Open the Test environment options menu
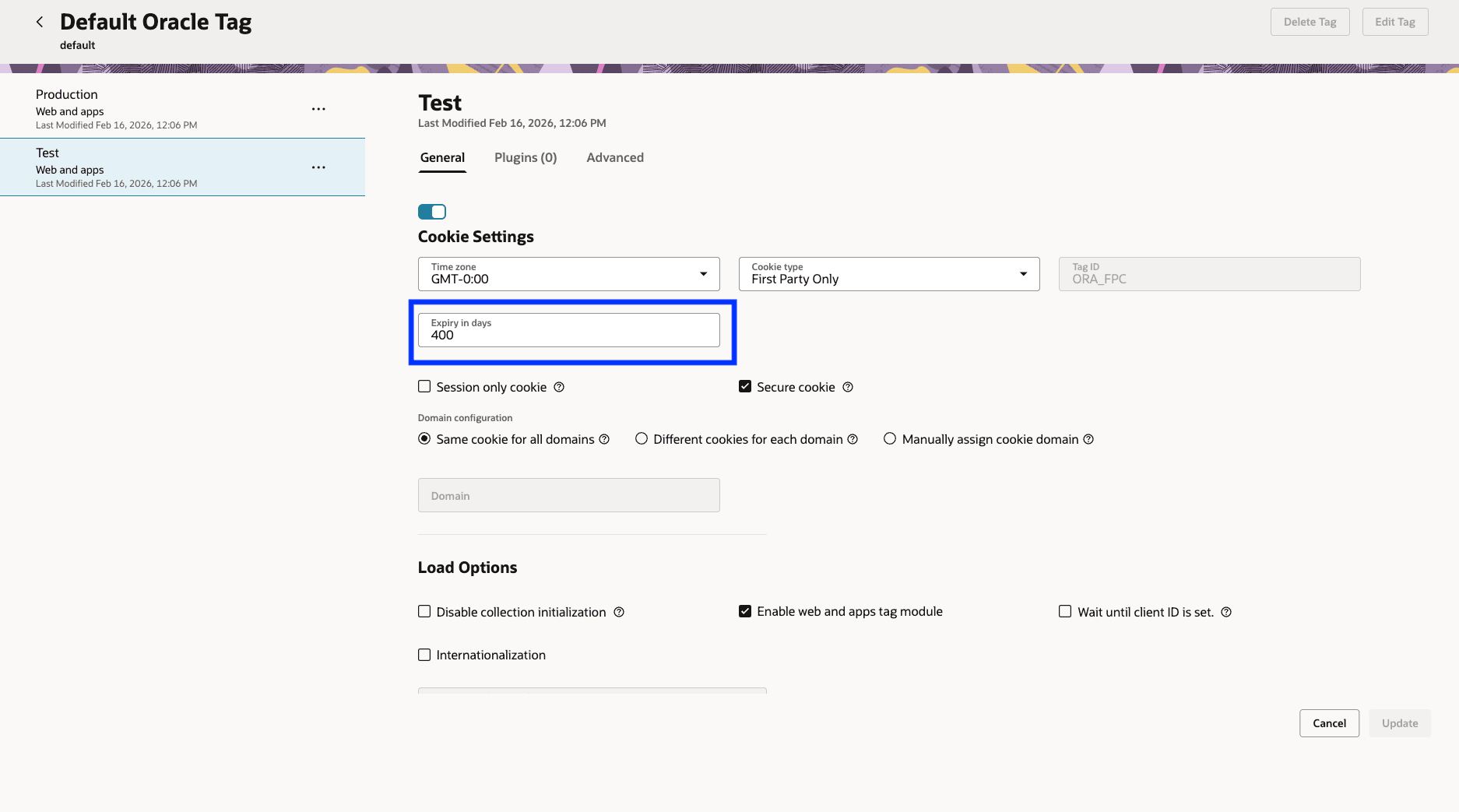Image resolution: width=1459 pixels, height=812 pixels. click(x=318, y=167)
